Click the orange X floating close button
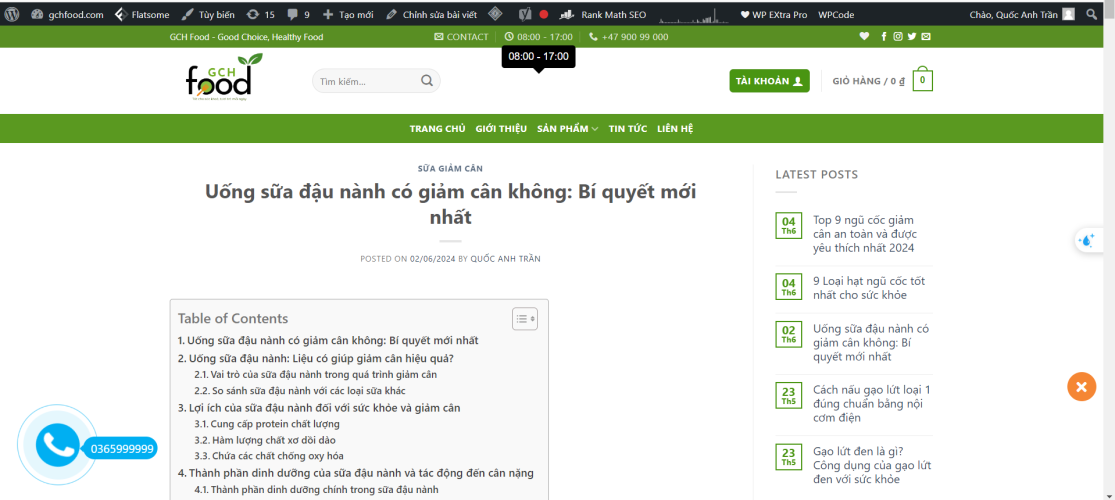This screenshot has width=1115, height=500. pyautogui.click(x=1081, y=387)
